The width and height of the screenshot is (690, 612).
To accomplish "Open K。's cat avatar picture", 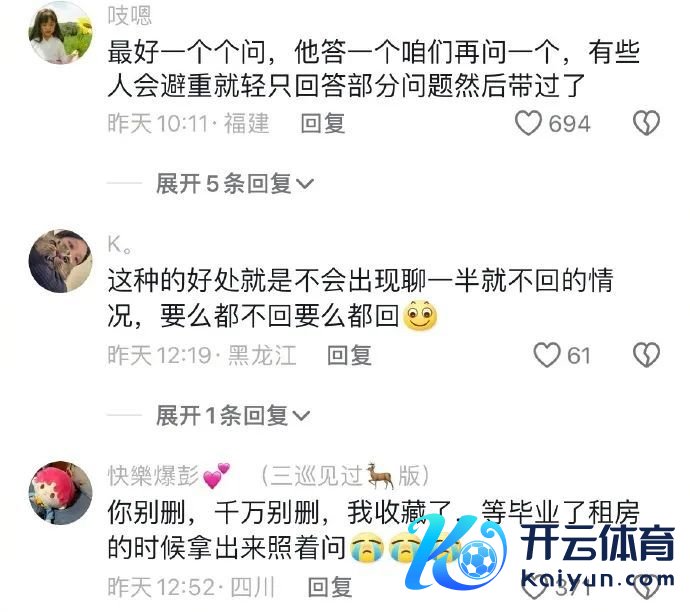I will point(61,260).
